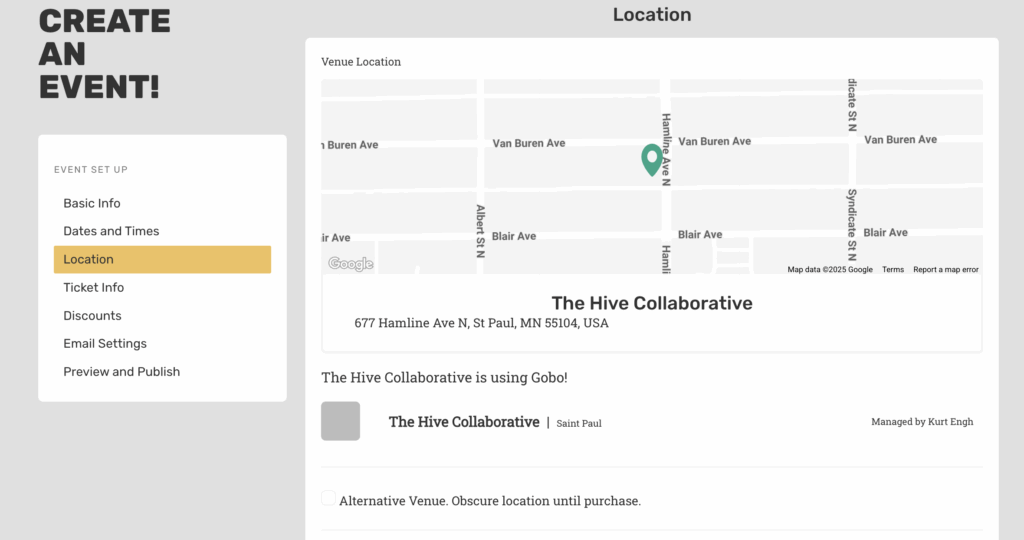This screenshot has width=1024, height=540.
Task: Click Managed by Kurt Engh text
Action: pyautogui.click(x=922, y=422)
